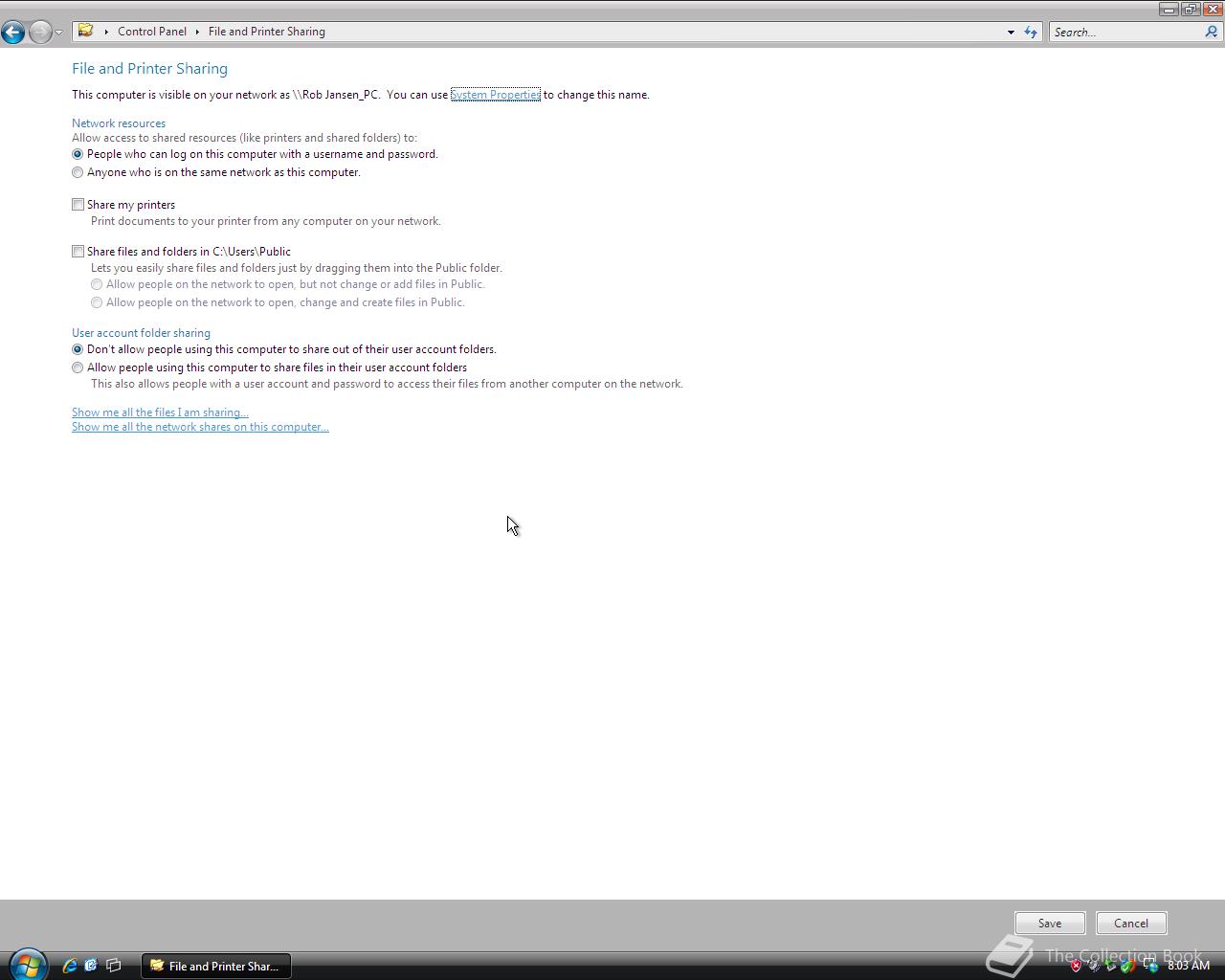Click the Network resources section label
1225x980 pixels.
click(x=119, y=123)
